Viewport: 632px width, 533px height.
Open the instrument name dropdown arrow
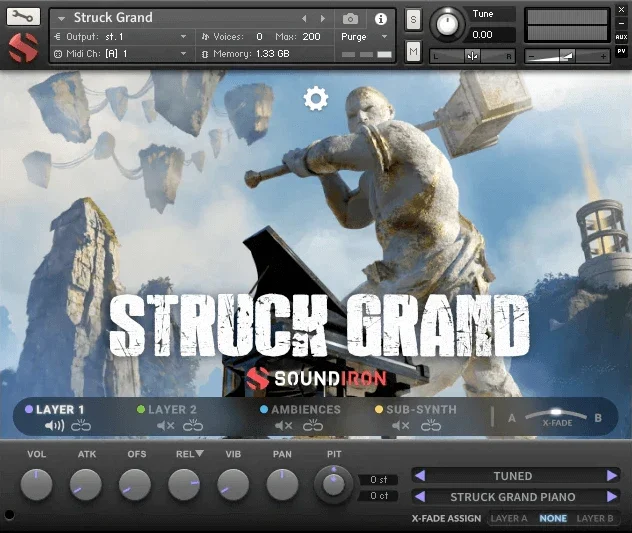click(61, 19)
